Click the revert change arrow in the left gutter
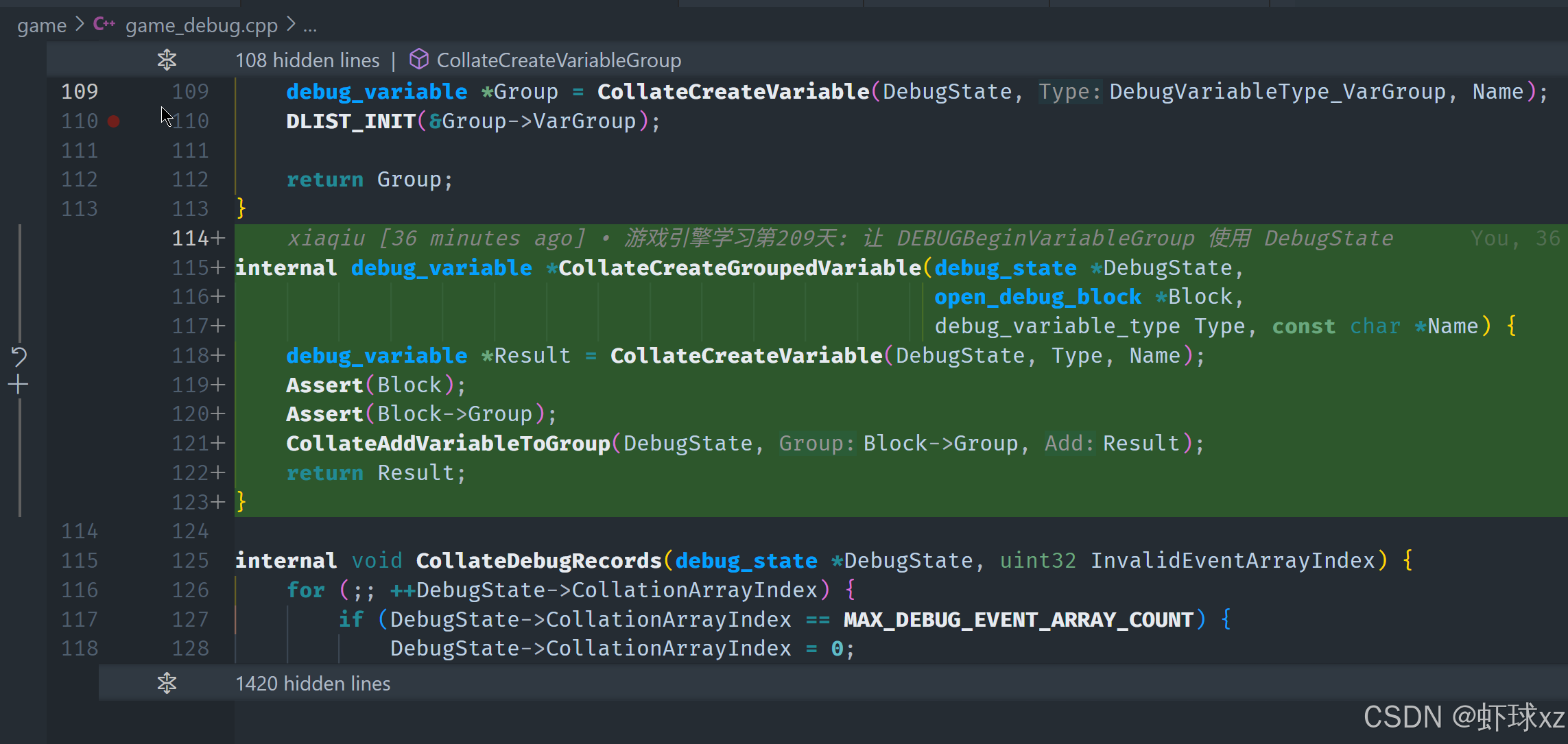This screenshot has width=1568, height=744. [19, 356]
